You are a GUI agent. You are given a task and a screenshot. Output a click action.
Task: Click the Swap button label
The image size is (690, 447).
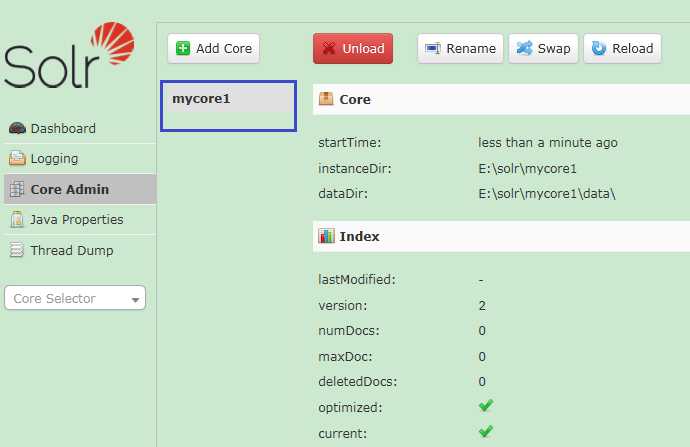point(554,49)
